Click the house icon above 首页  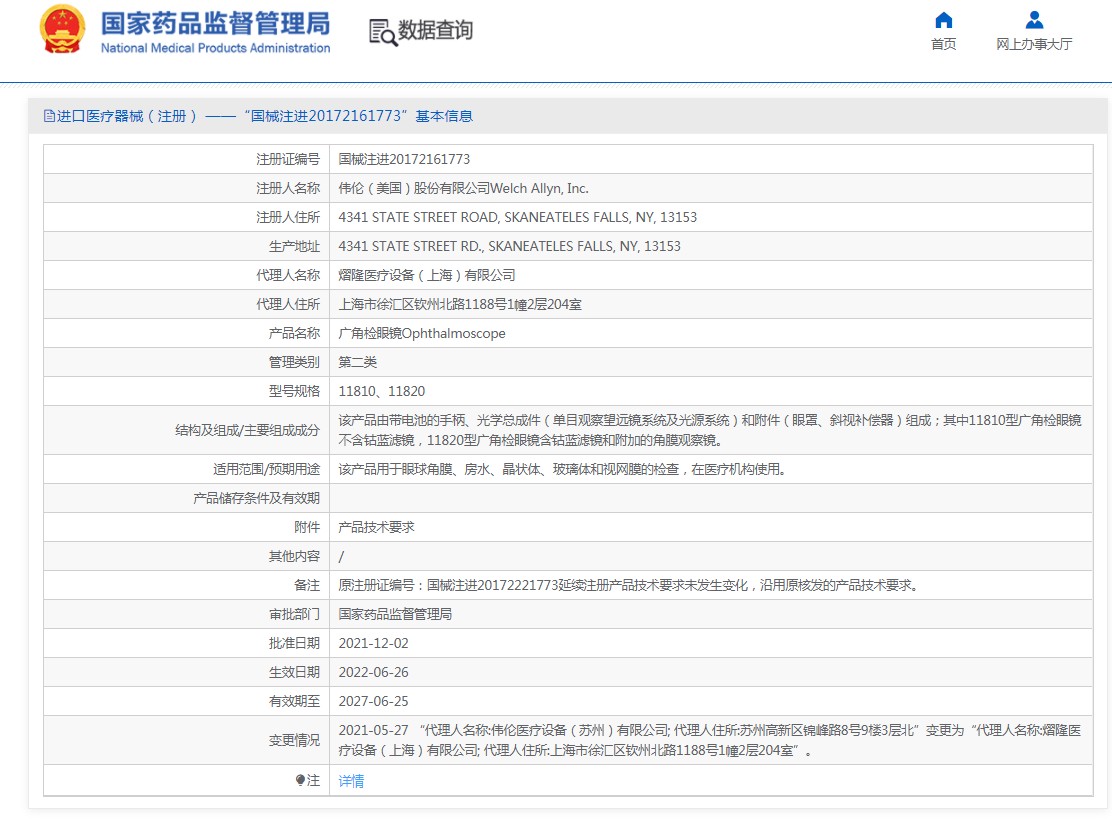click(943, 20)
